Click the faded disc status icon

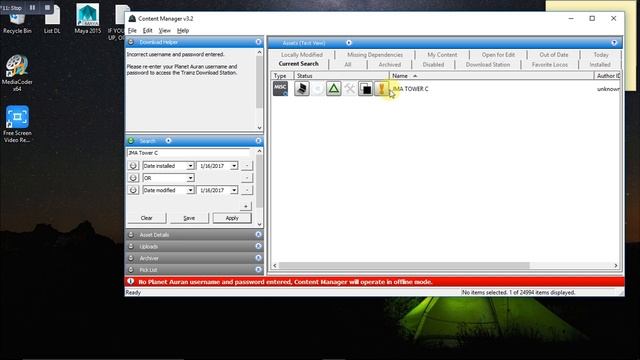[x=318, y=89]
